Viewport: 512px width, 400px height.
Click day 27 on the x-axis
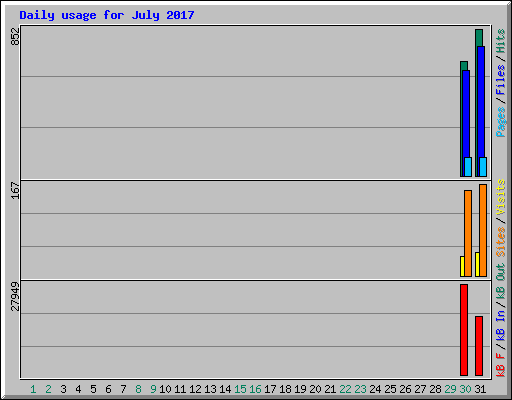pos(420,389)
